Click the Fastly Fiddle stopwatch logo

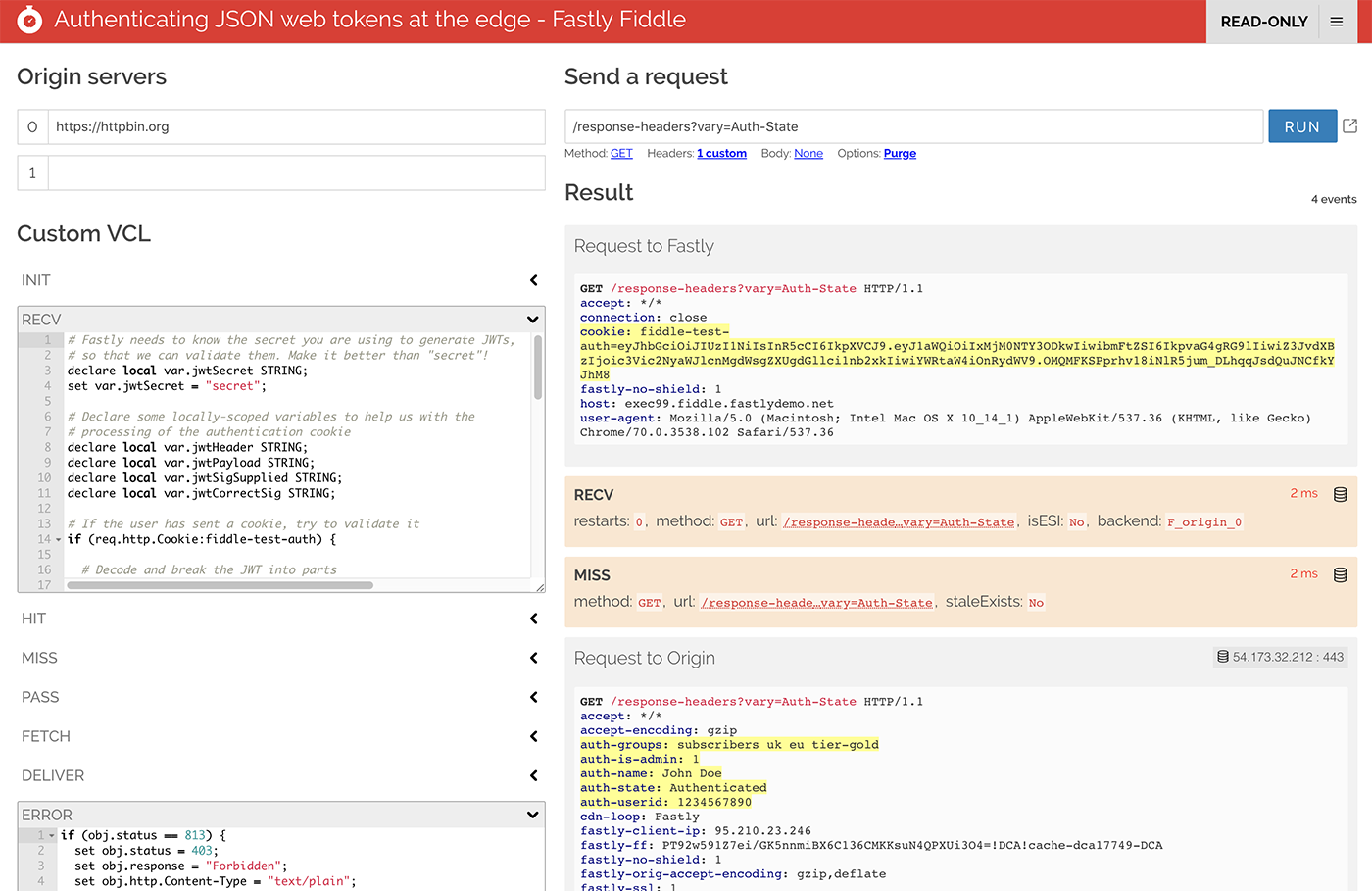29,20
